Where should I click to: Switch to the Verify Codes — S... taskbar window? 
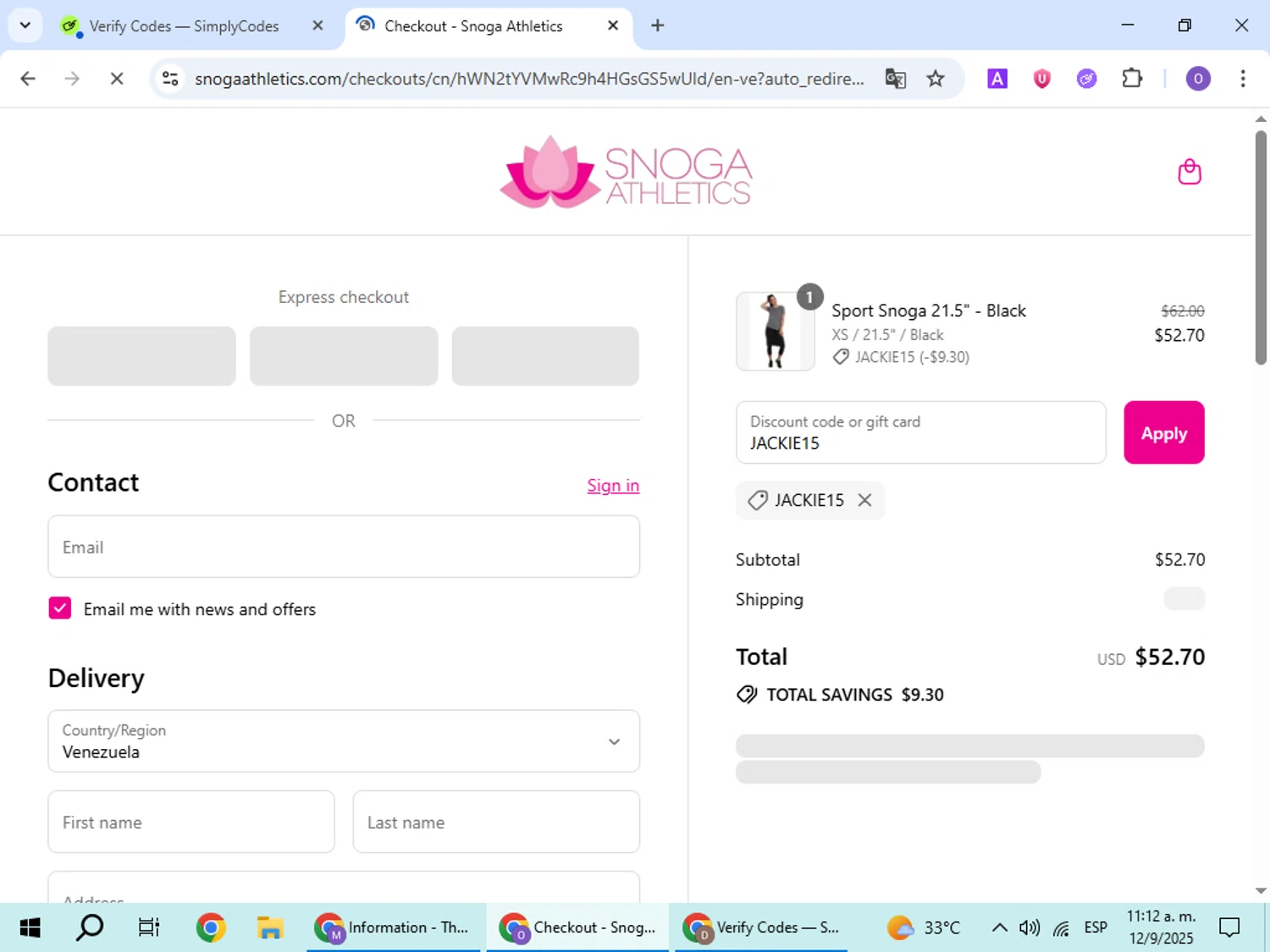[761, 927]
